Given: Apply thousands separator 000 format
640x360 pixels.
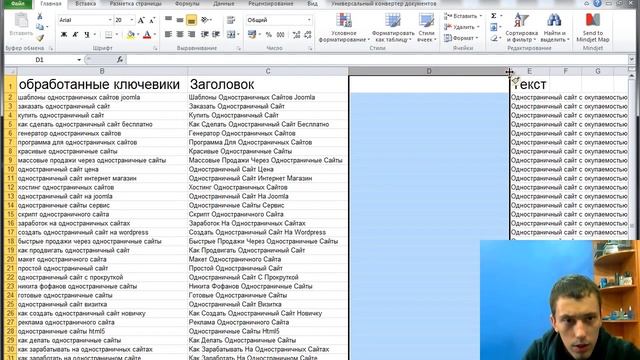Looking at the screenshot, I should tap(280, 35).
